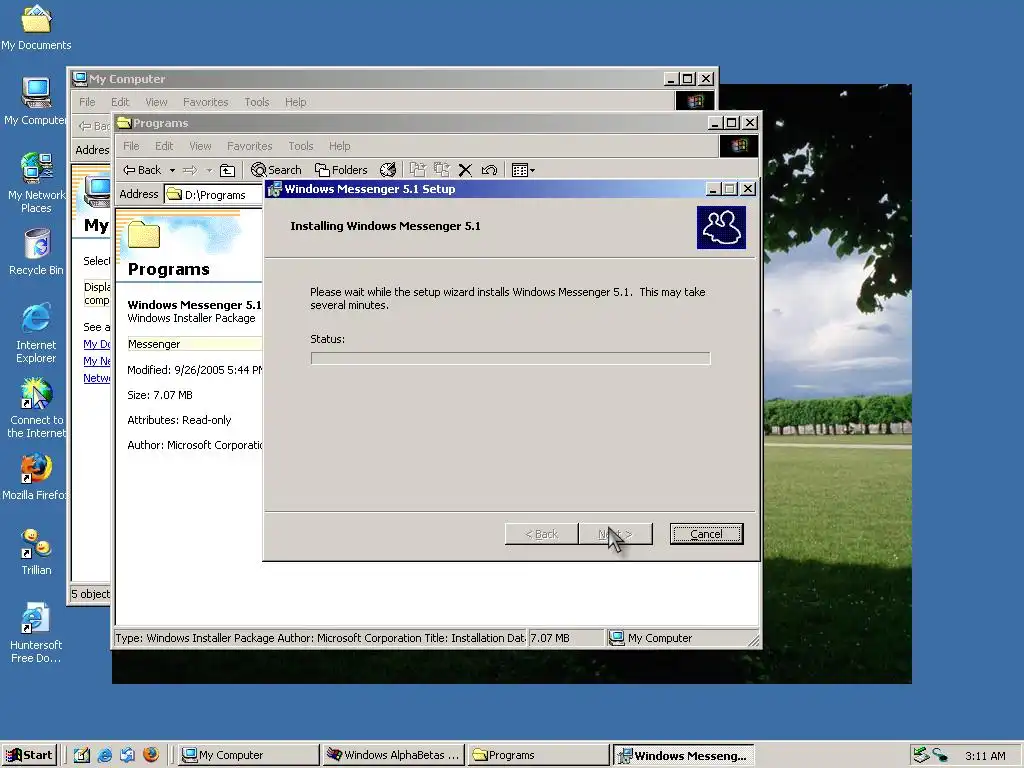
Task: Open Connect to the Internet shortcut
Action: pyautogui.click(x=36, y=408)
